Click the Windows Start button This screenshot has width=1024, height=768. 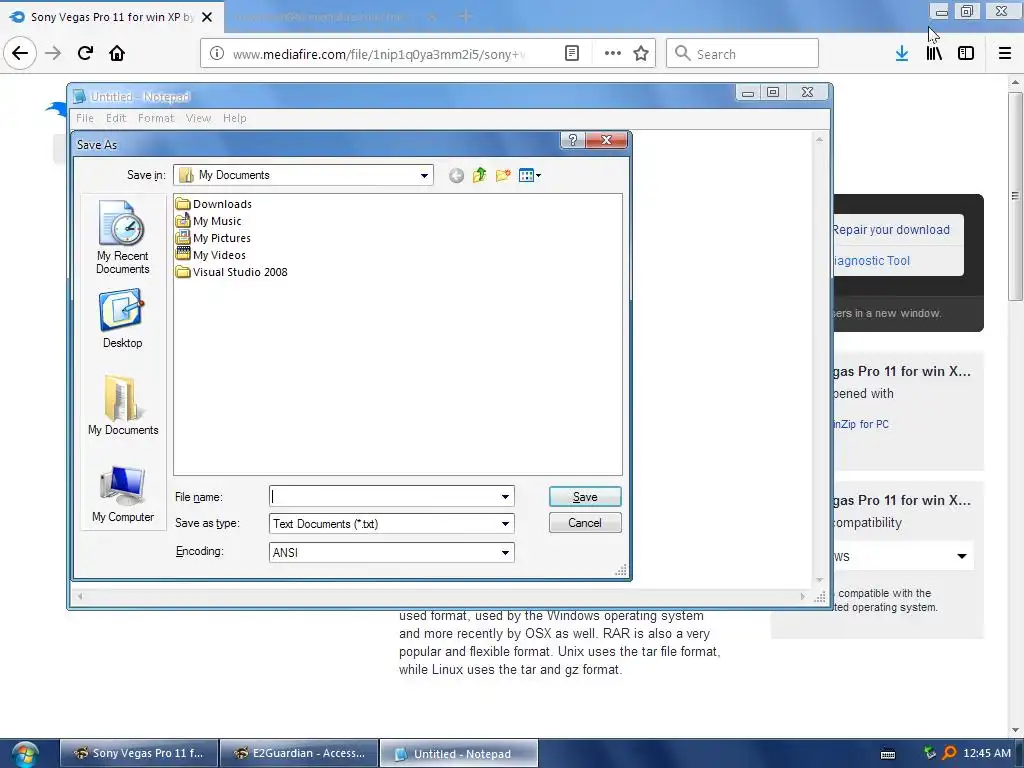25,754
